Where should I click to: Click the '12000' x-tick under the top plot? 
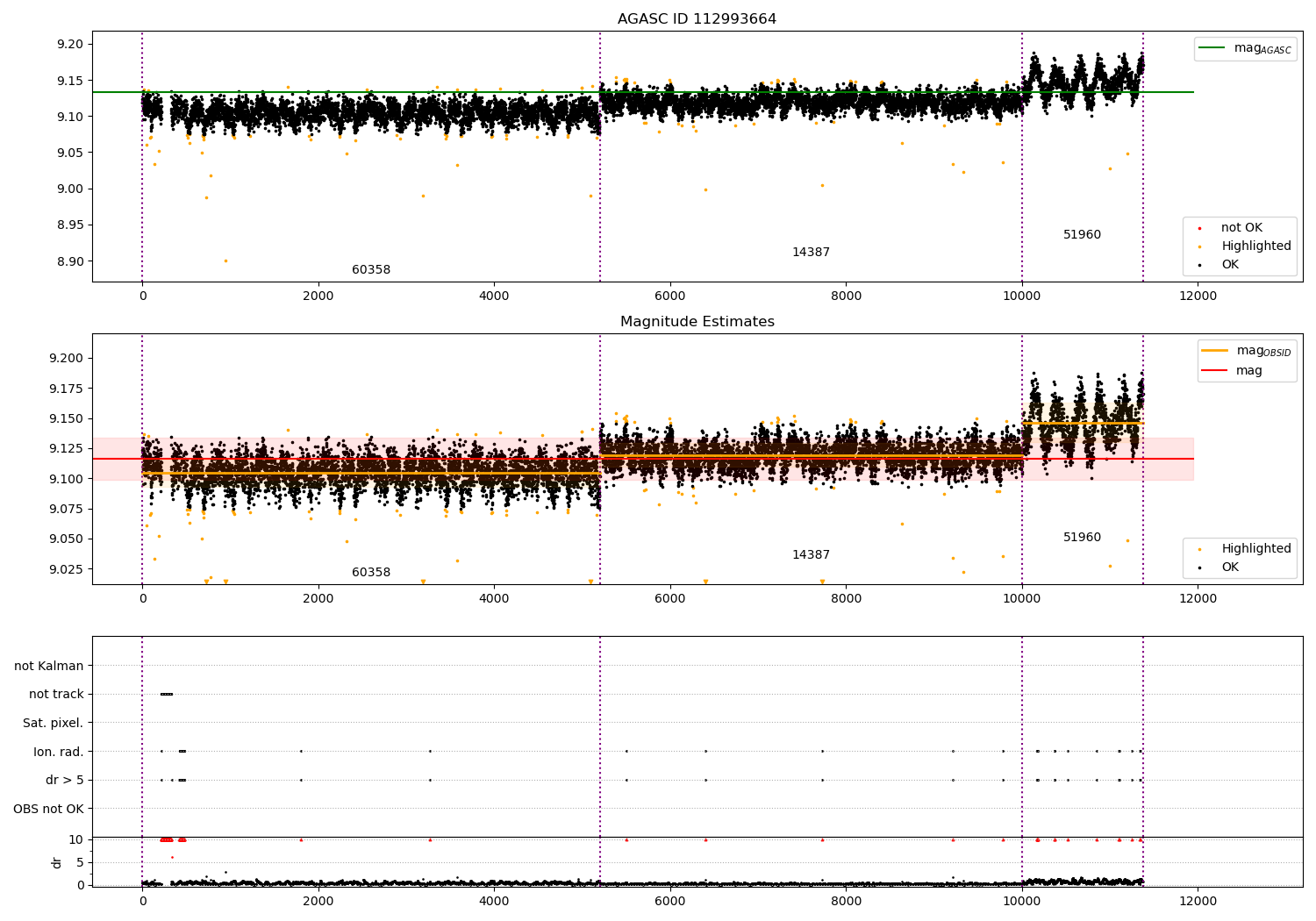(1198, 296)
